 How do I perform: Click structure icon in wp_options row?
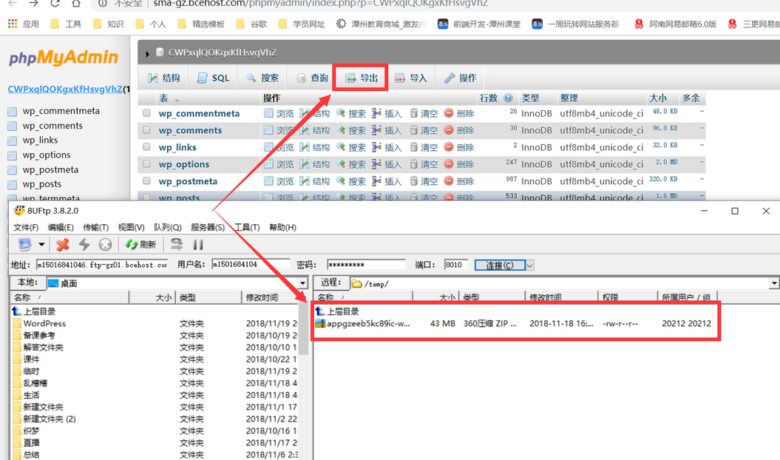(304, 164)
